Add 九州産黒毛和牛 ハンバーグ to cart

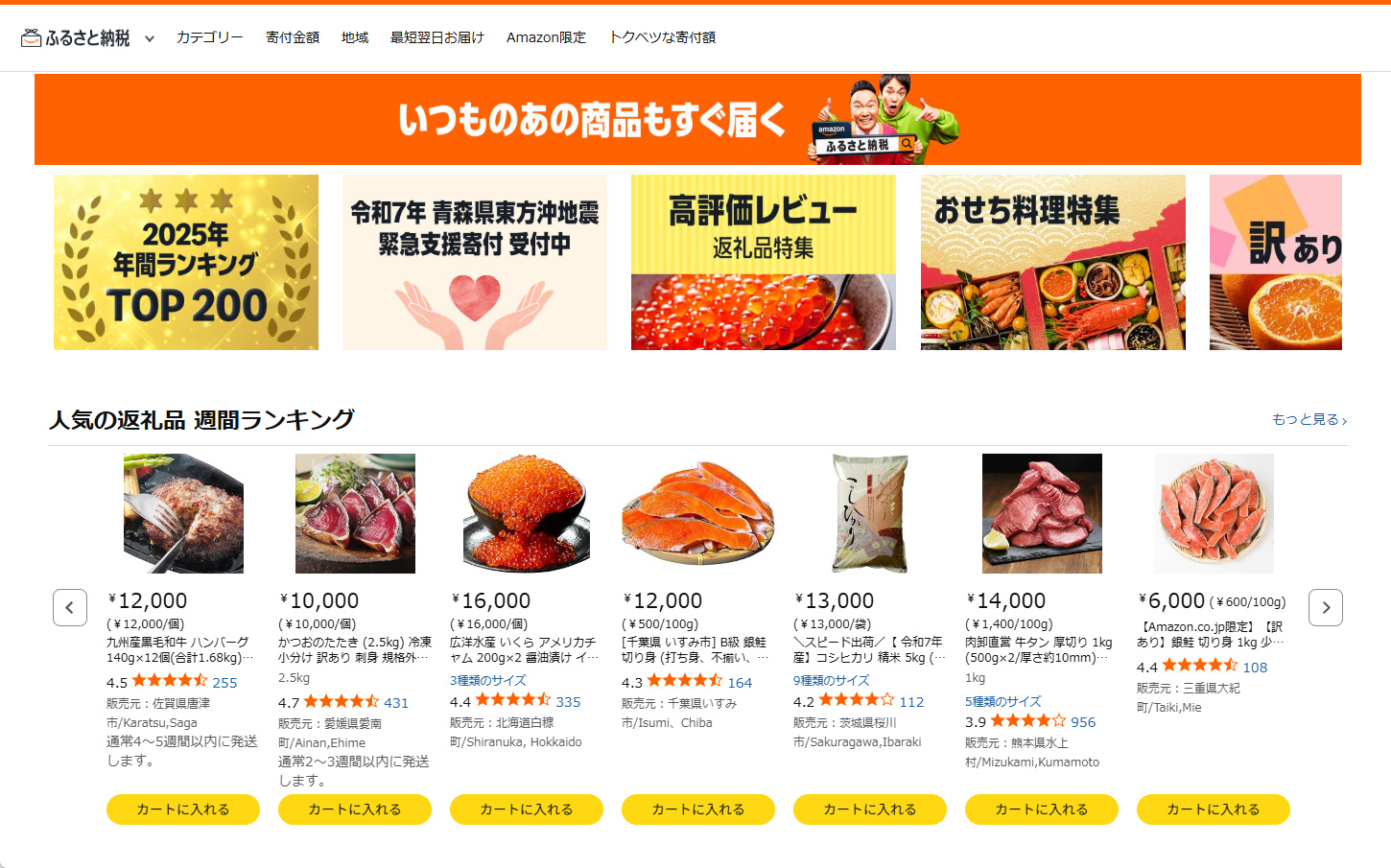click(x=183, y=809)
